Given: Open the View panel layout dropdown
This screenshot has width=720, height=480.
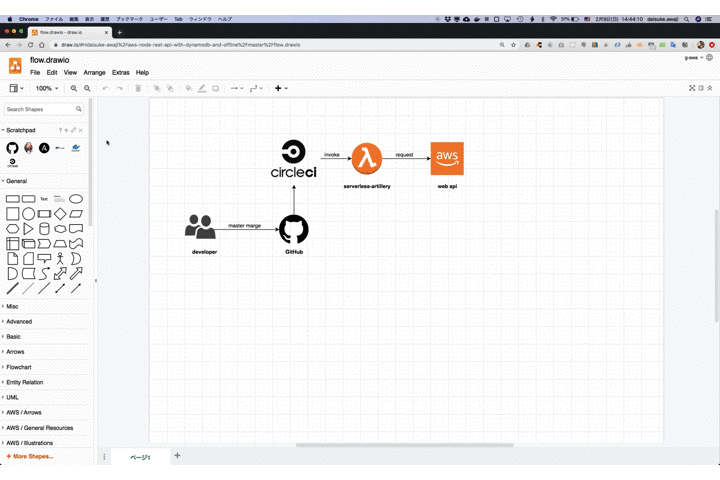Looking at the screenshot, I should [17, 88].
